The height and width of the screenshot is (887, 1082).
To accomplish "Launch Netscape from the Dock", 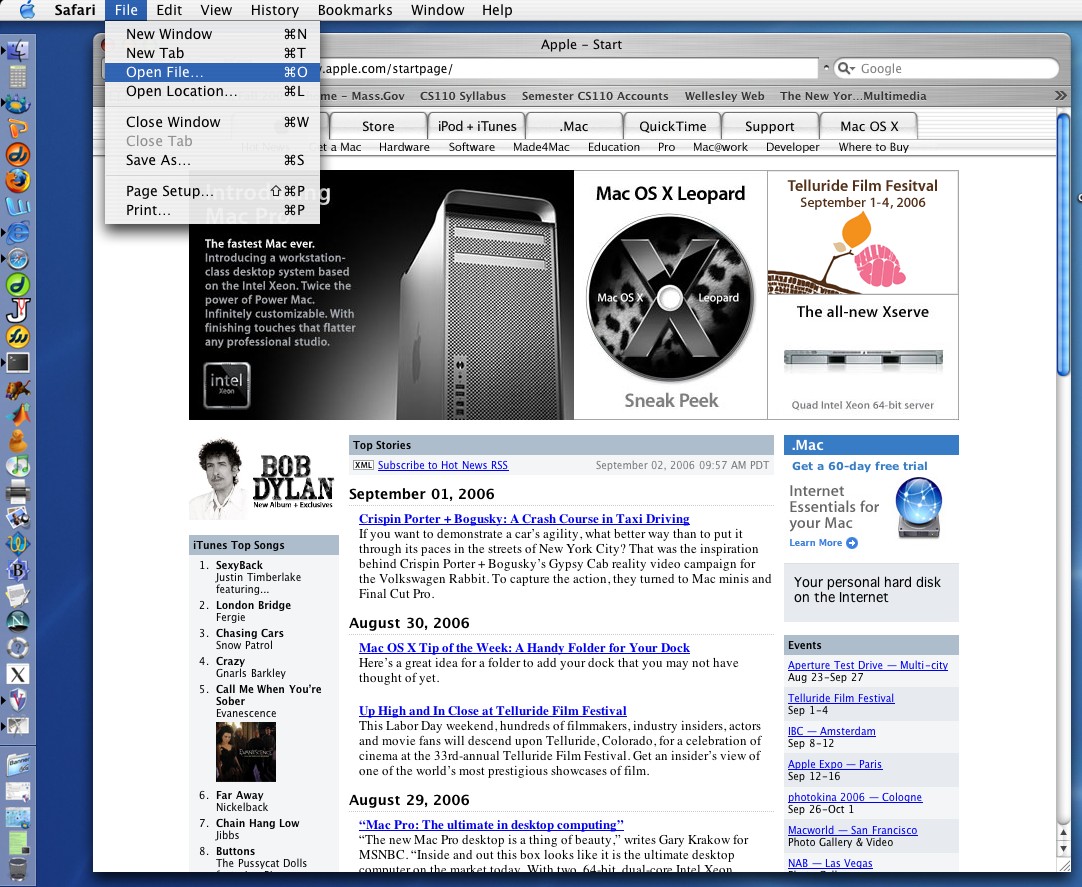I will coord(17,622).
